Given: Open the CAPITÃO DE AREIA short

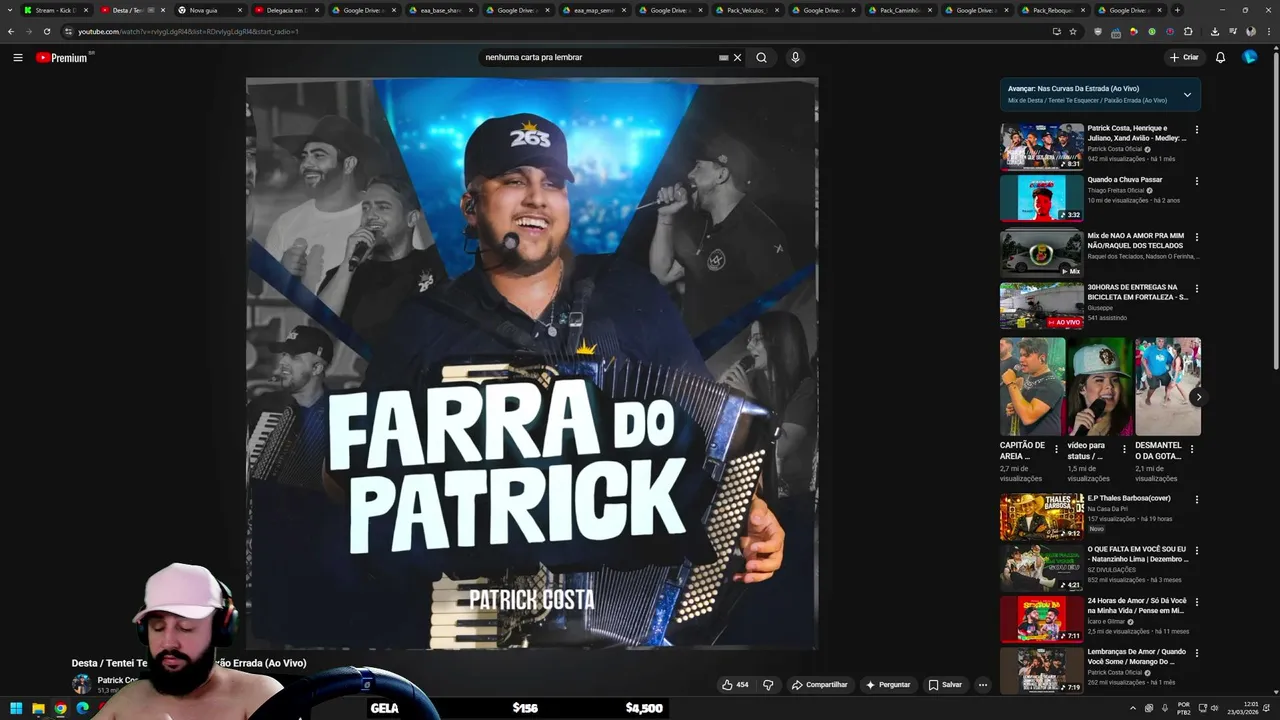Looking at the screenshot, I should click(1033, 386).
